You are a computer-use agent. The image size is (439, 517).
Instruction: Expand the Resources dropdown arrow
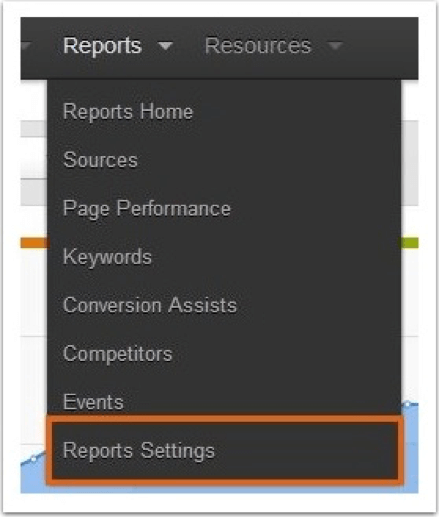(x=335, y=46)
